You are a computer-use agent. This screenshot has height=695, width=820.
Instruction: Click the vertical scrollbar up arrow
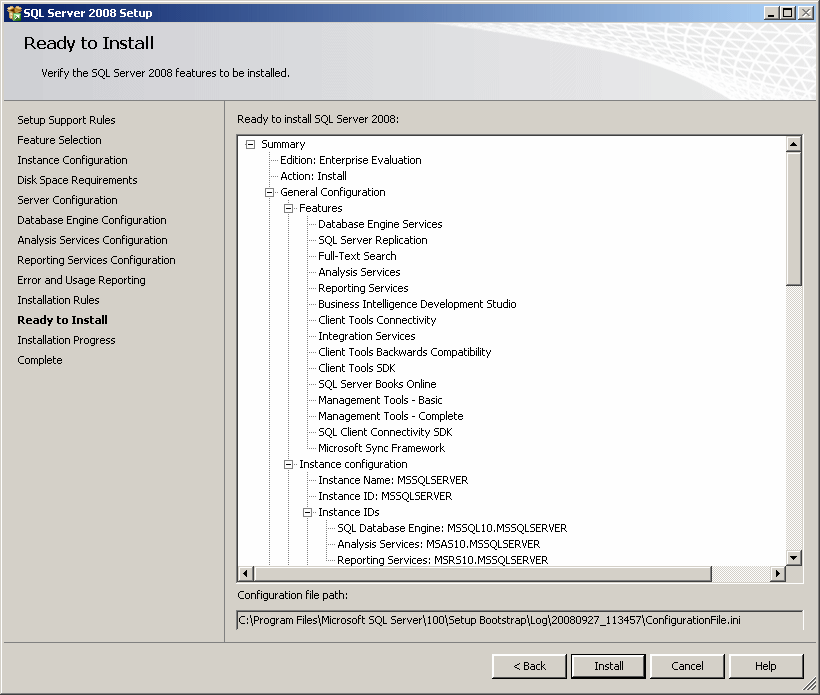point(793,144)
